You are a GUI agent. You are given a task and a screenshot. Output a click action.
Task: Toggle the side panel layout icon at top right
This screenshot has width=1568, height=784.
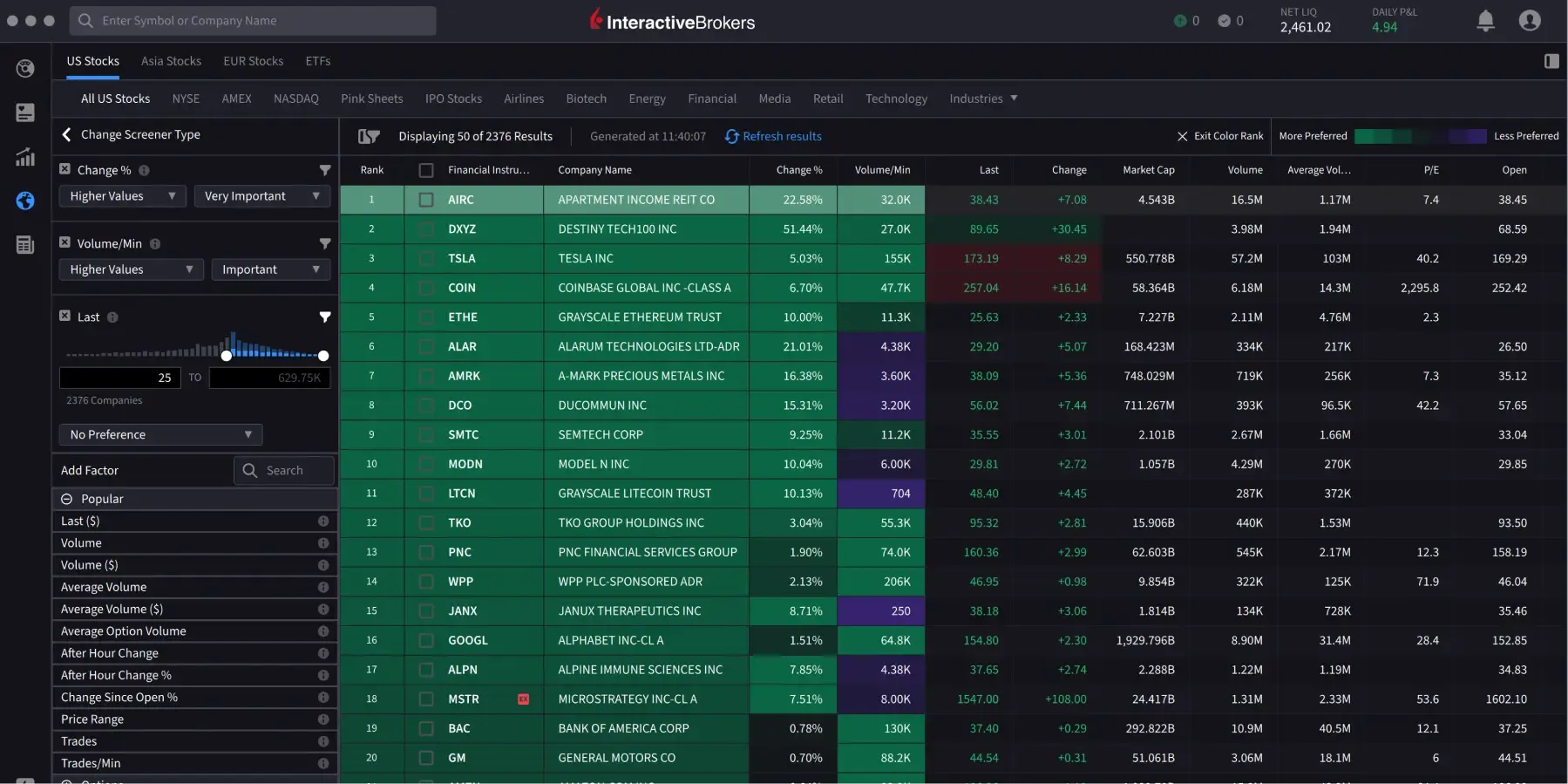(x=1551, y=61)
